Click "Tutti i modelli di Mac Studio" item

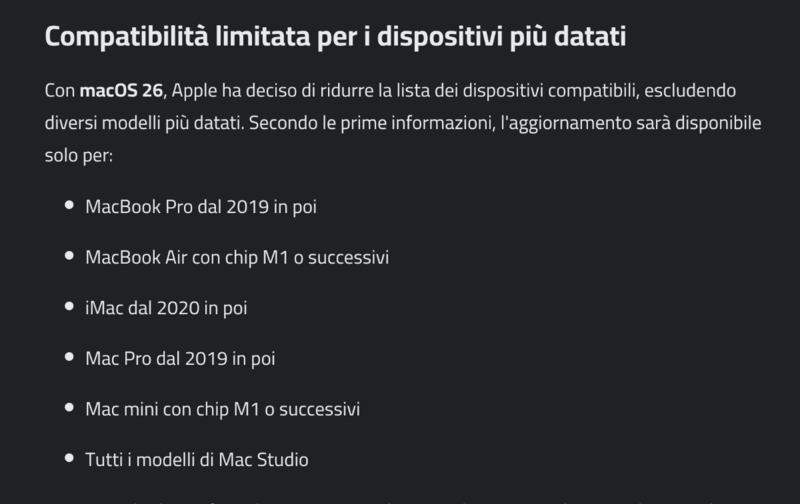pos(197,460)
